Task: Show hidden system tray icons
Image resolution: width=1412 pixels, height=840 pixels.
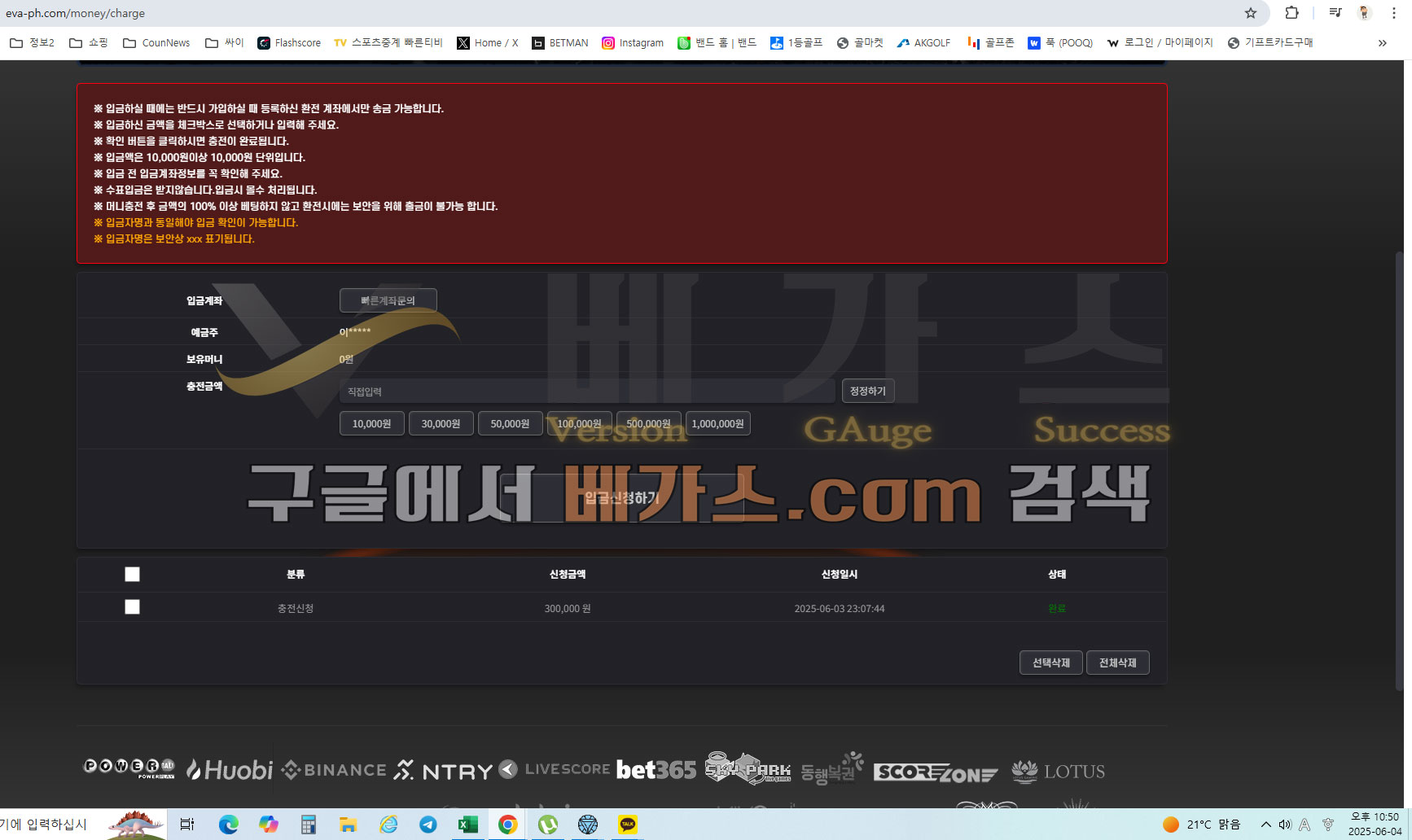Action: pyautogui.click(x=1266, y=825)
